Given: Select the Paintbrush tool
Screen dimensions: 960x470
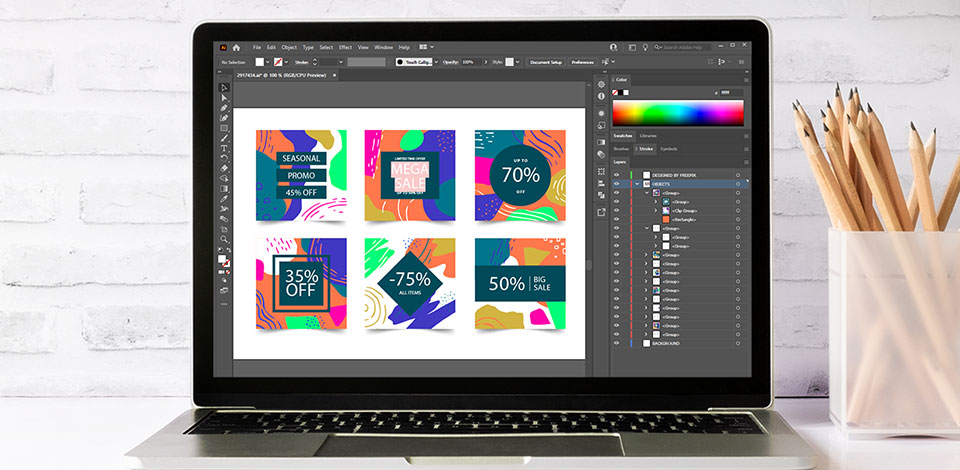Looking at the screenshot, I should tap(224, 138).
